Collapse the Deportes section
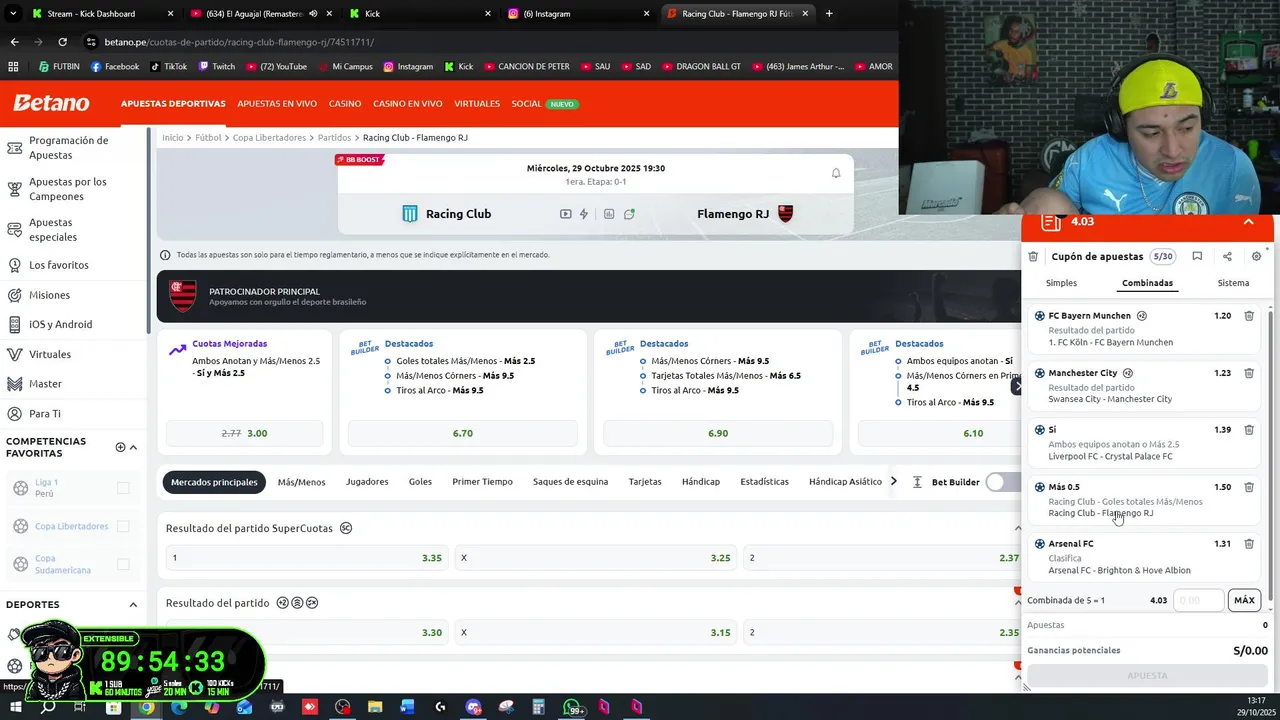 click(x=133, y=605)
